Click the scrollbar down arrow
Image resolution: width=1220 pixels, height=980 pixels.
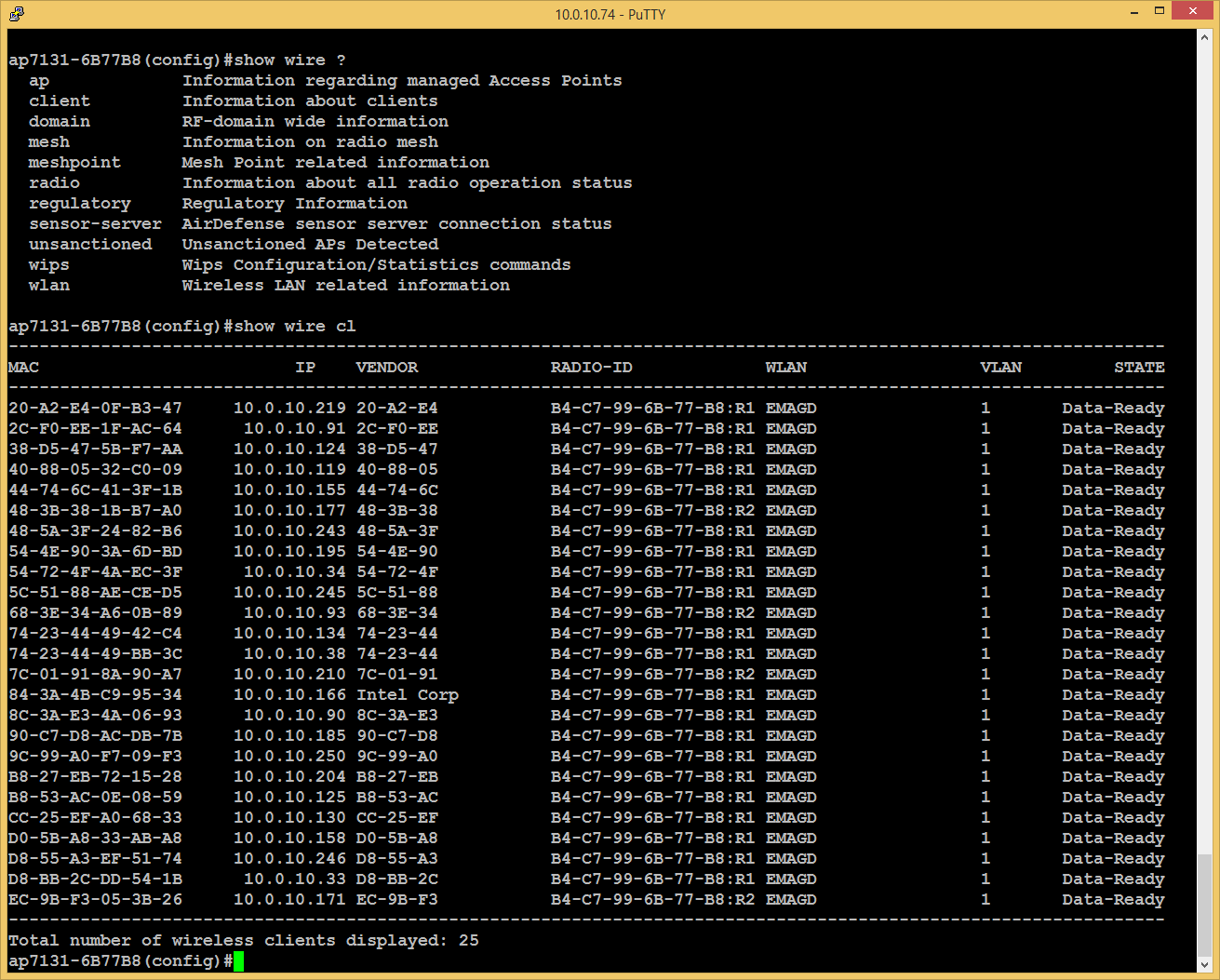pyautogui.click(x=1204, y=964)
